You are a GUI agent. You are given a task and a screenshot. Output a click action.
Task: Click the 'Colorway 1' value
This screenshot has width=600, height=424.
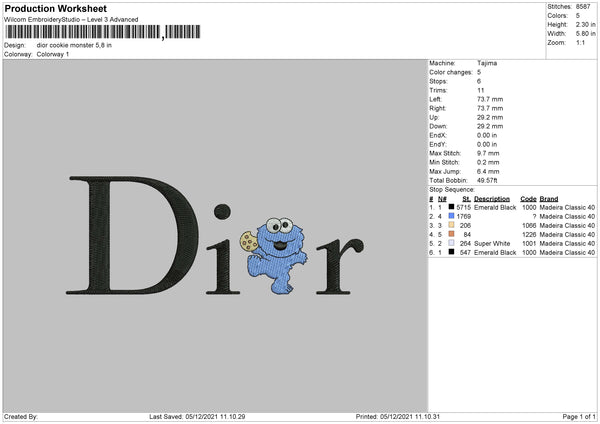[x=53, y=54]
